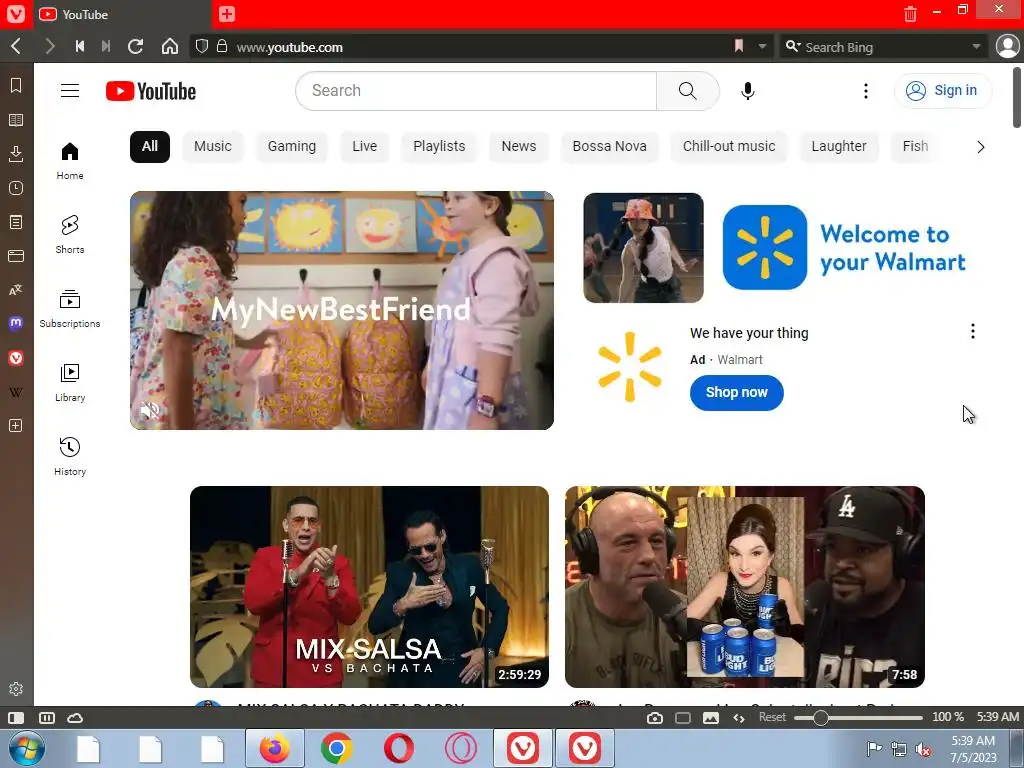Open Bookmarks panel in sidebar
The height and width of the screenshot is (768, 1024).
[x=16, y=86]
